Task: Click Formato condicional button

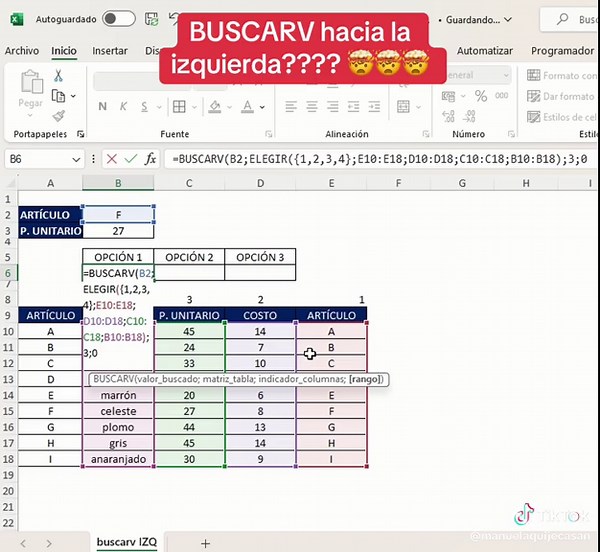Action: click(561, 76)
